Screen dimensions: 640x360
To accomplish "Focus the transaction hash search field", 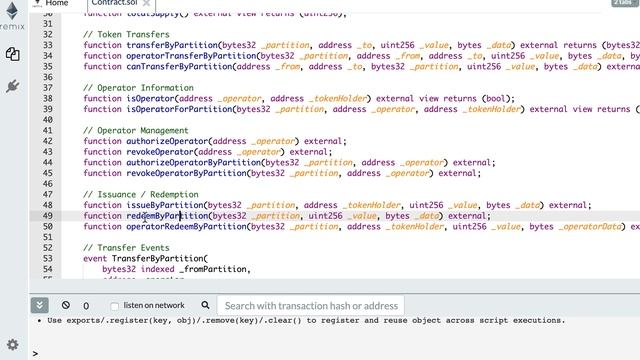I will (x=311, y=306).
